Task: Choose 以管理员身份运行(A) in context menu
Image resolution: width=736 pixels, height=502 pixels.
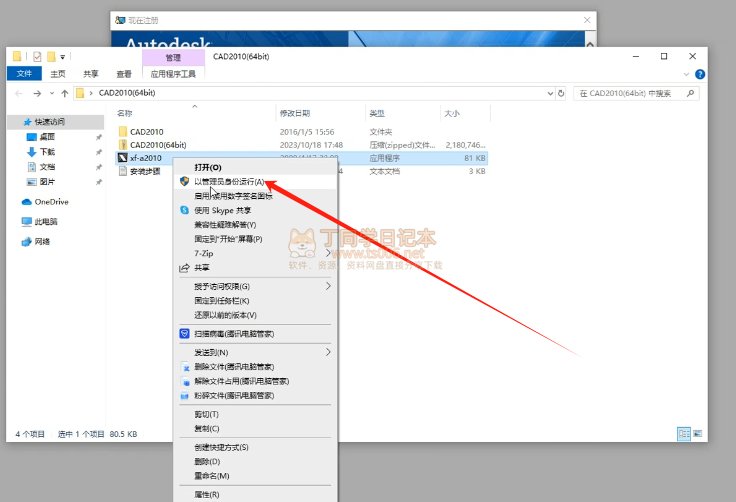Action: click(x=255, y=181)
